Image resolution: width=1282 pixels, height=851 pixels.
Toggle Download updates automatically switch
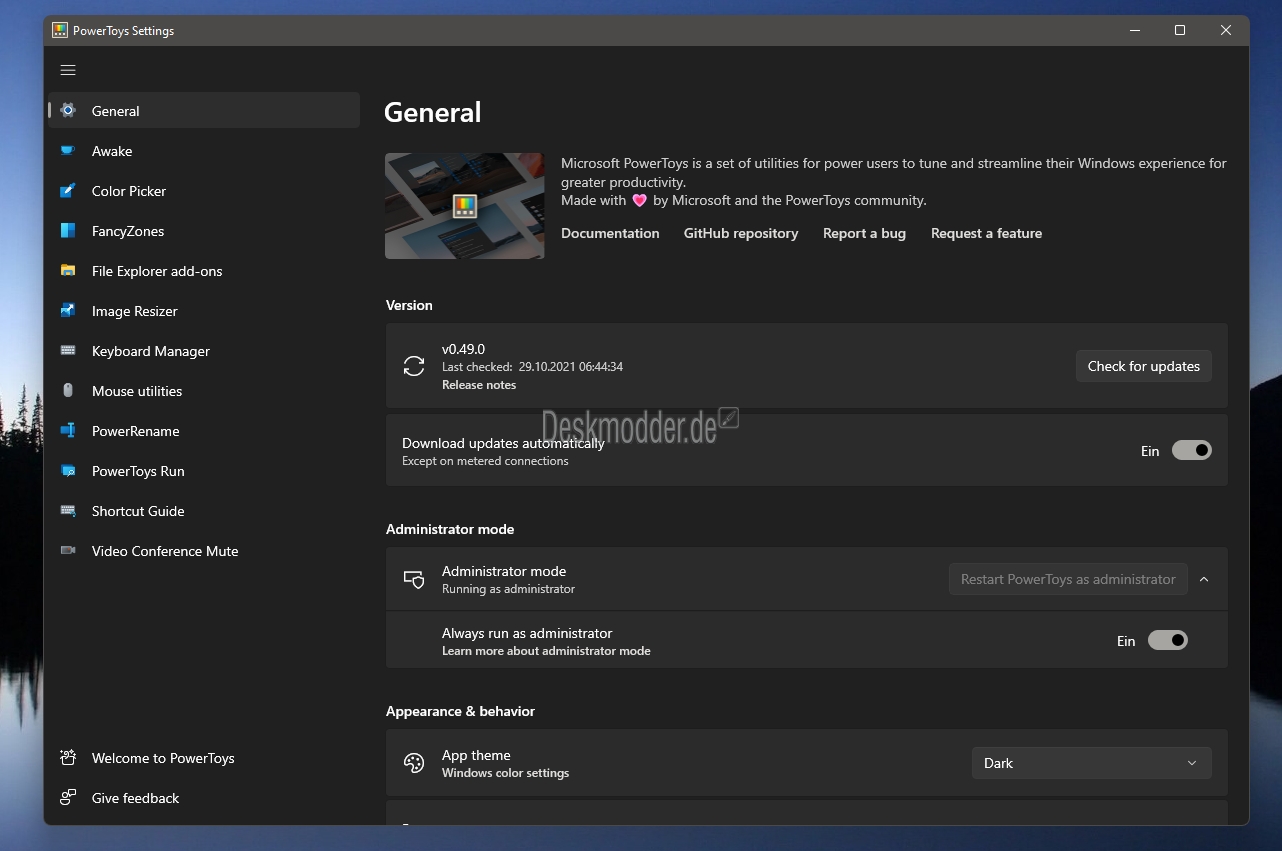pyautogui.click(x=1192, y=451)
